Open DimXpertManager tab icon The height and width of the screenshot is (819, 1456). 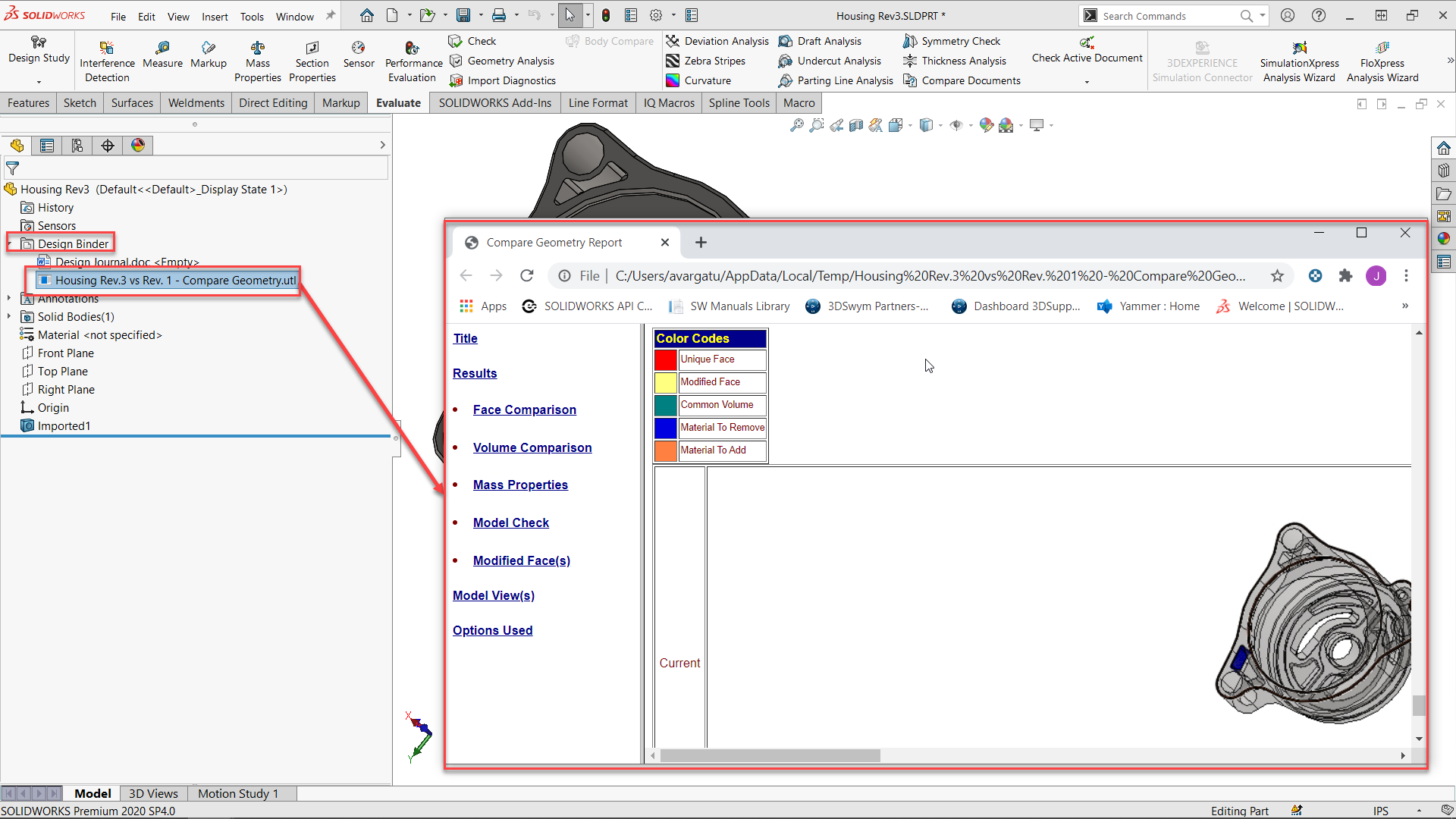point(108,146)
